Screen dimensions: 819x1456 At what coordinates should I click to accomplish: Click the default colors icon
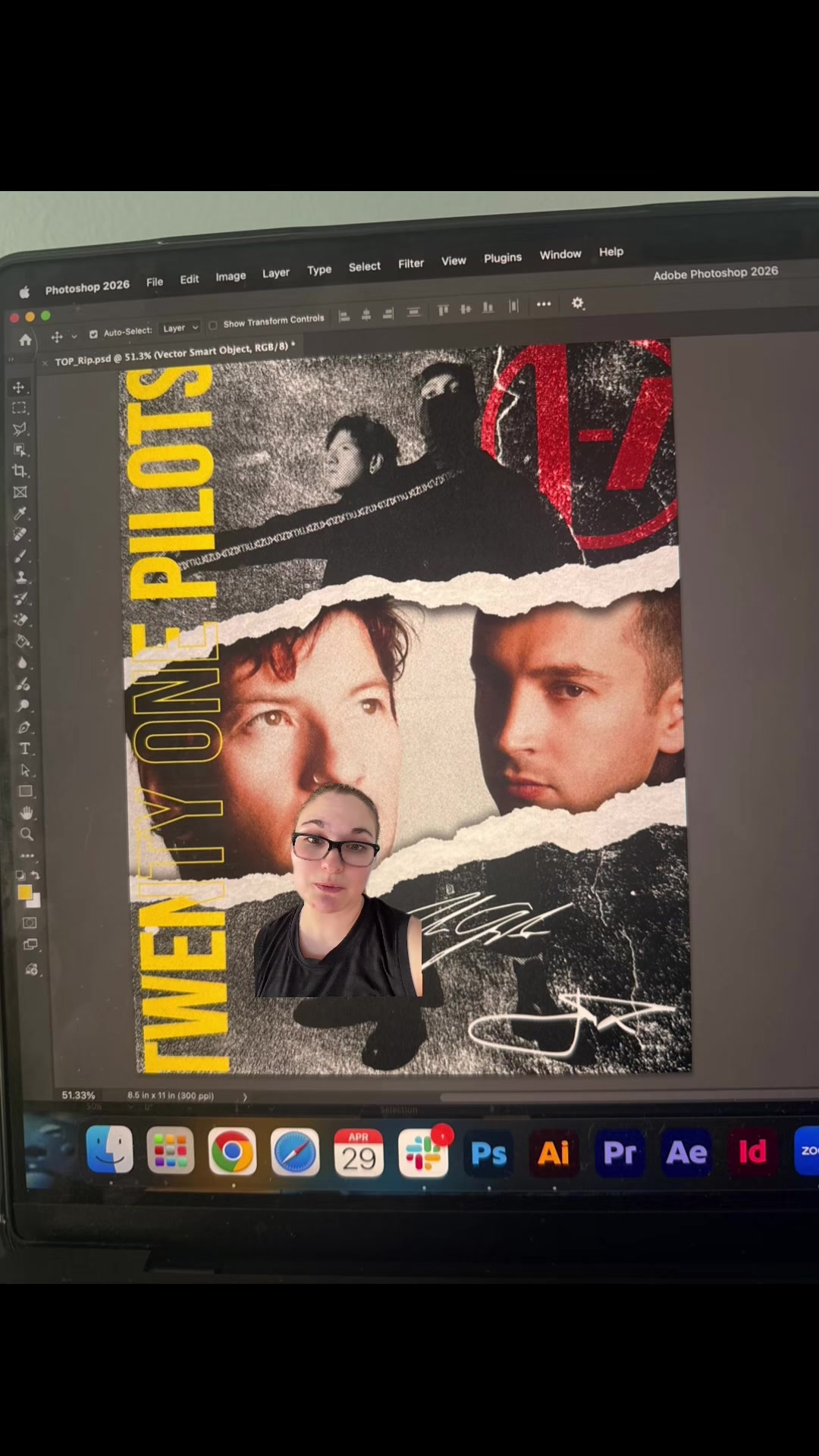point(20,875)
